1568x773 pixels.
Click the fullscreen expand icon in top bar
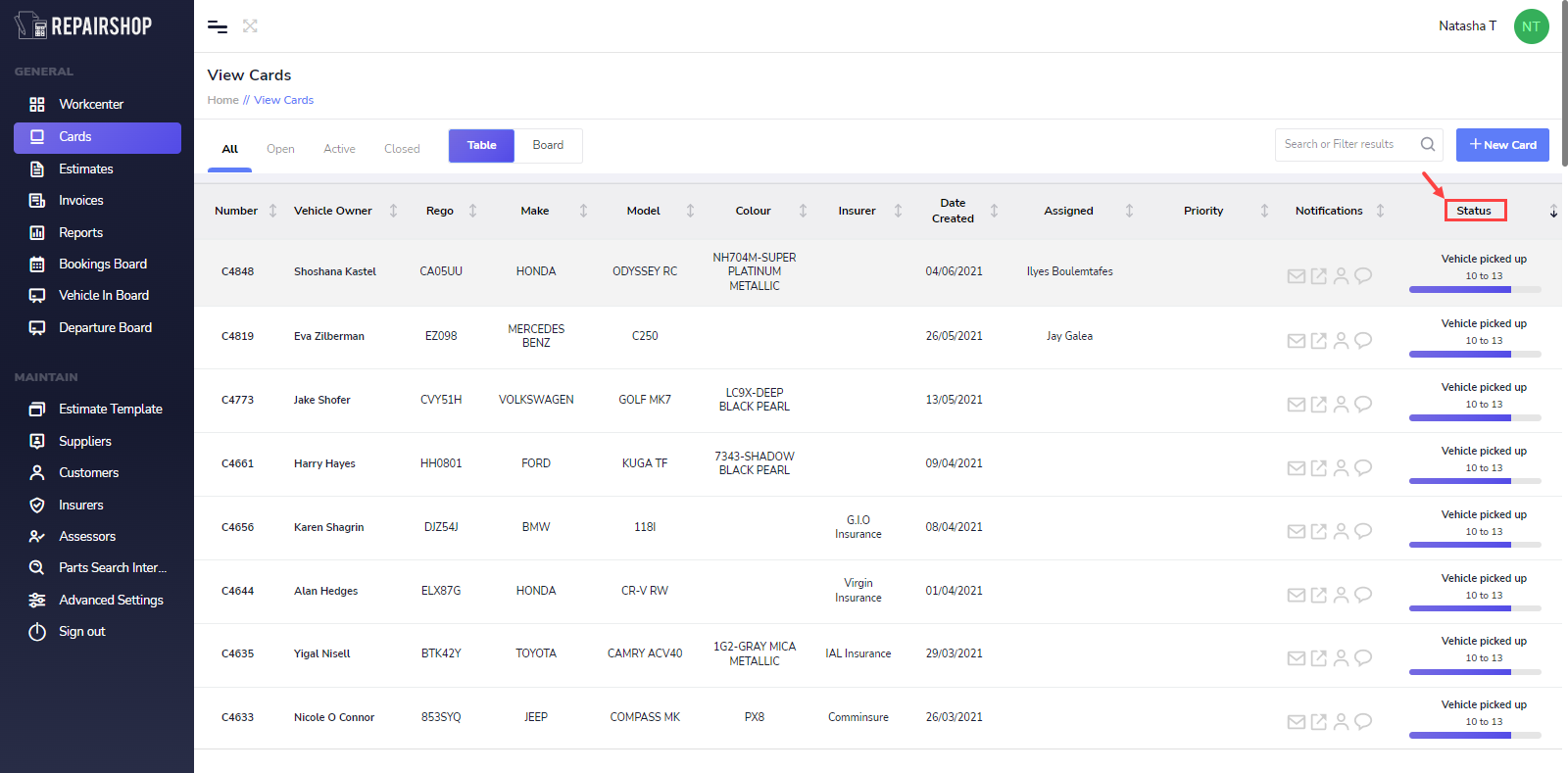(250, 26)
